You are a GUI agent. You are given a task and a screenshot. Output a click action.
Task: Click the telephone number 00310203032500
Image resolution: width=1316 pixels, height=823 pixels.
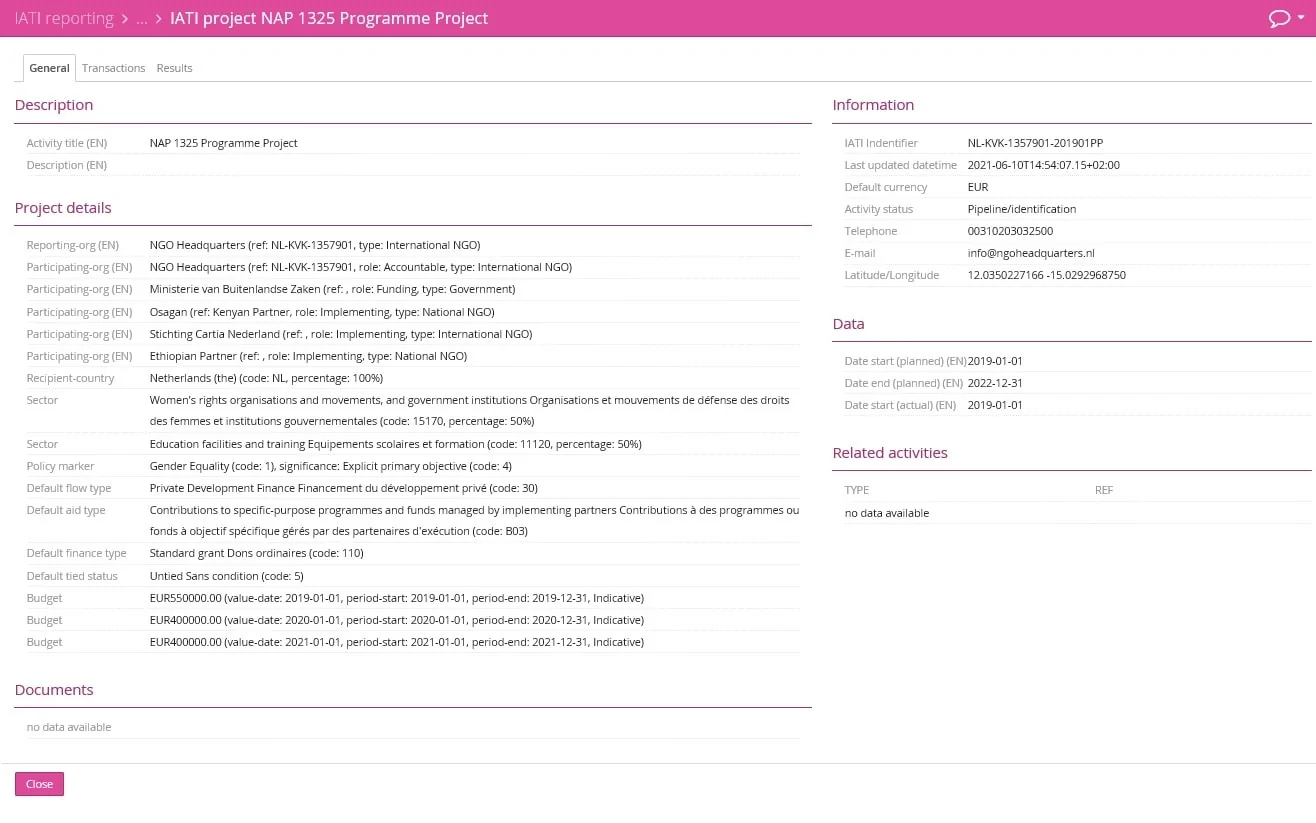click(x=1010, y=231)
